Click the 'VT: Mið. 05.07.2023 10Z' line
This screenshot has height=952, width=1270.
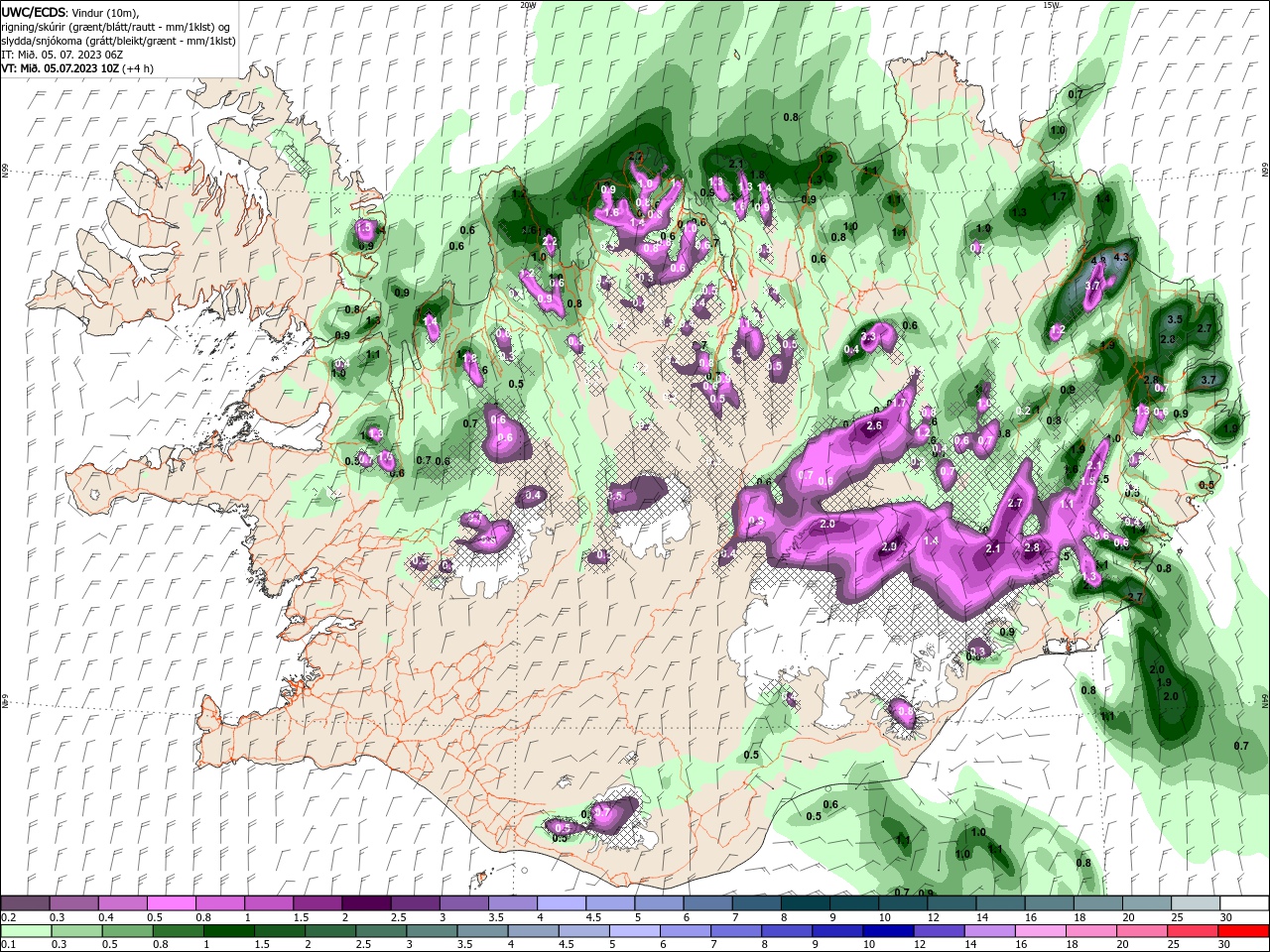(76, 67)
